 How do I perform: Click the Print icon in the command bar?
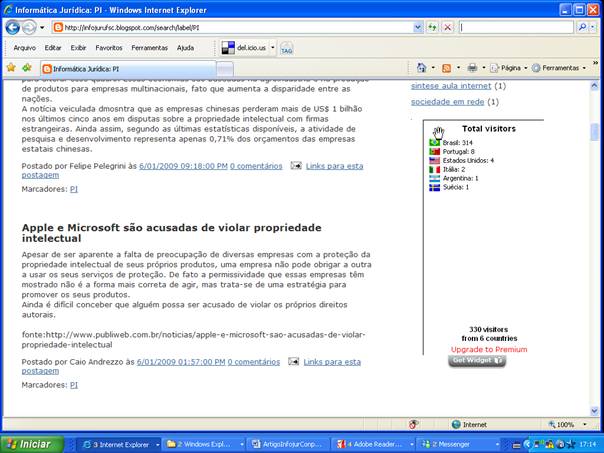[x=473, y=68]
